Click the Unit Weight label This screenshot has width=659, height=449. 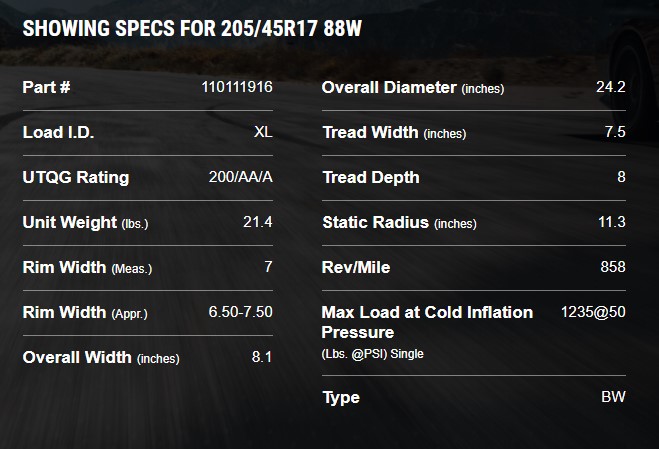(x=85, y=222)
